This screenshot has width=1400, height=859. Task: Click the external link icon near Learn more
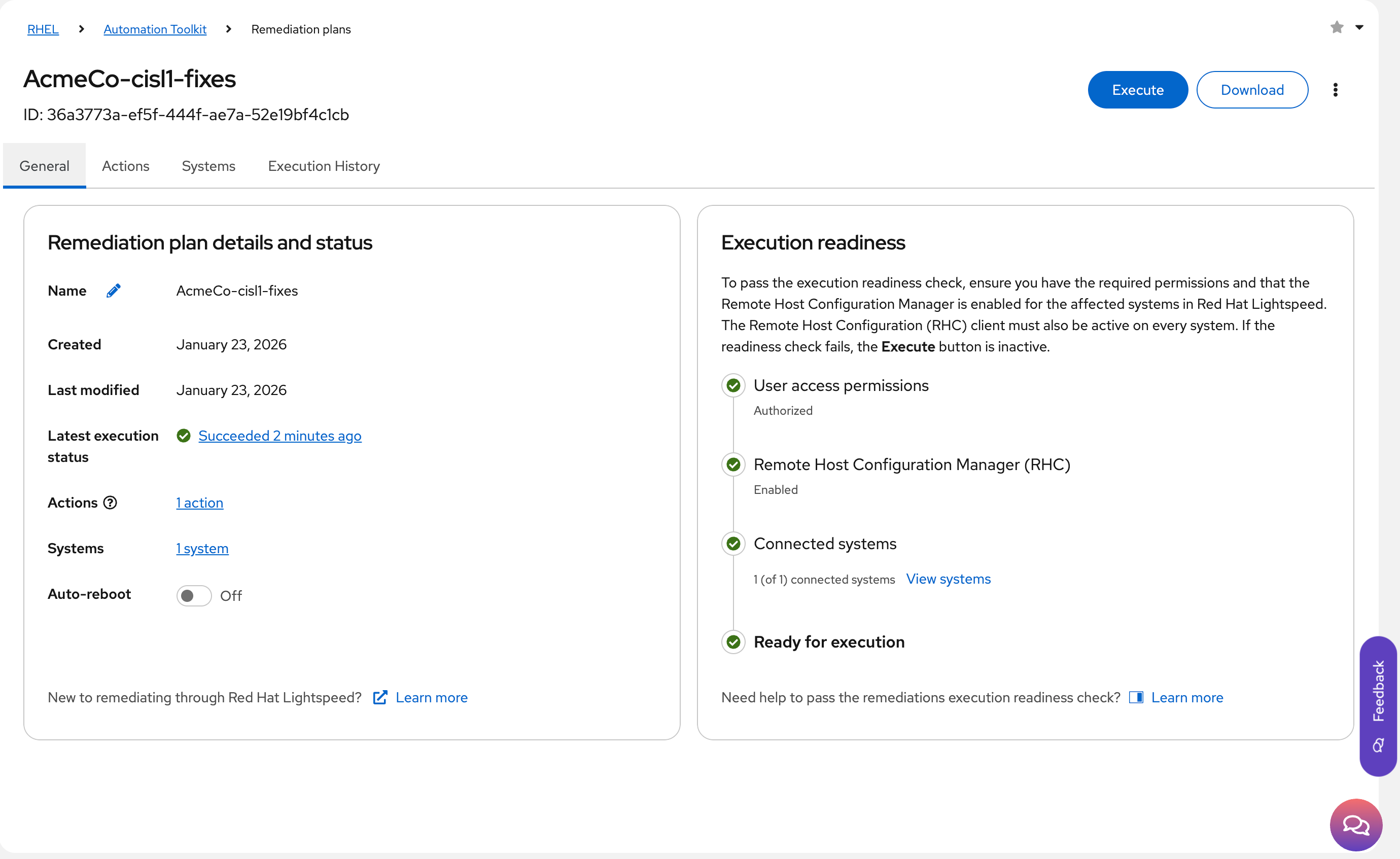point(380,698)
